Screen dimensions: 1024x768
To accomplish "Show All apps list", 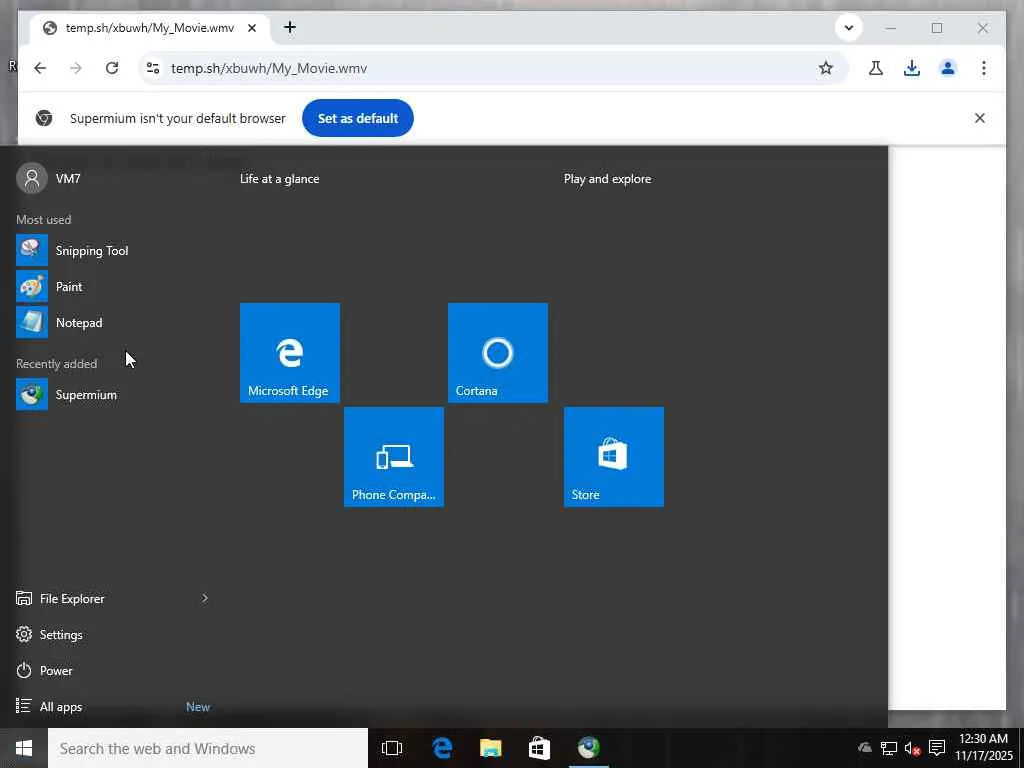I will (49, 706).
